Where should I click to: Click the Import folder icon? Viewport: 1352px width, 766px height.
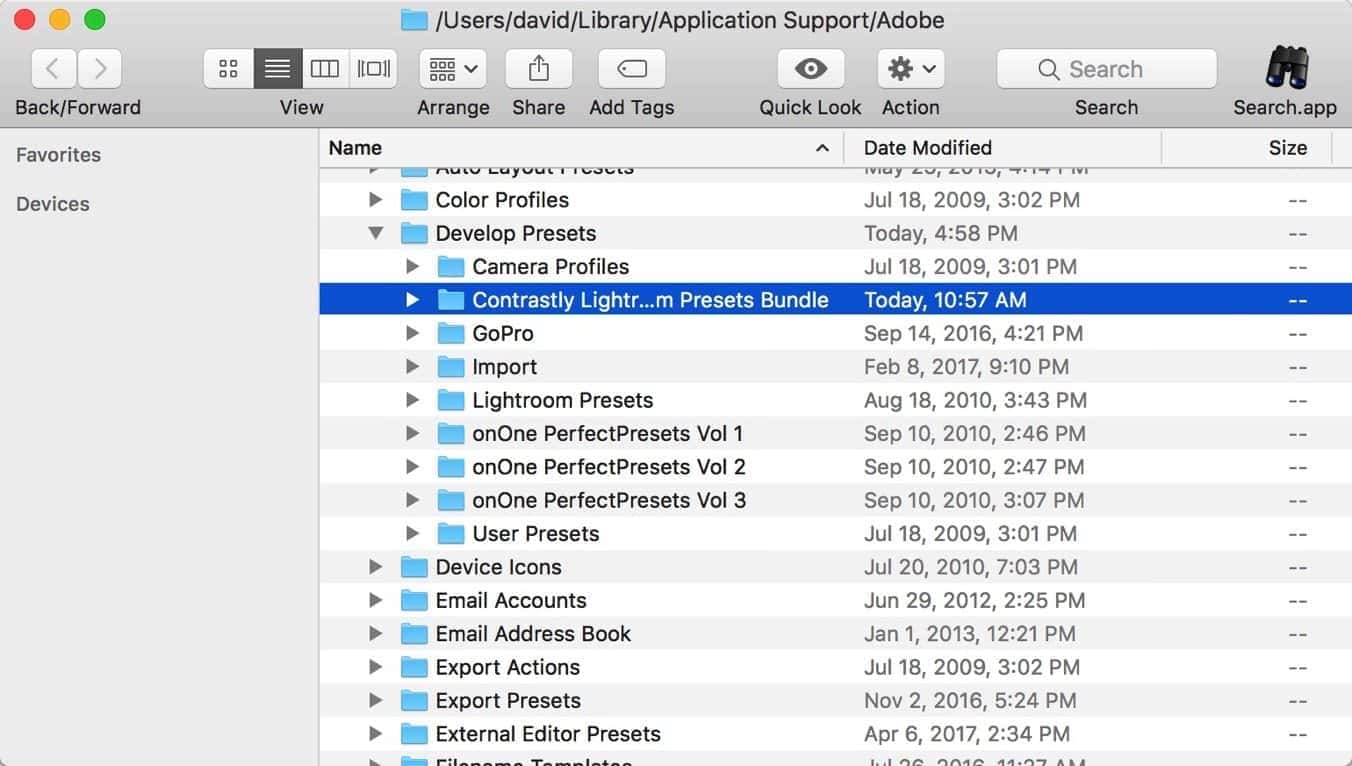pos(451,367)
